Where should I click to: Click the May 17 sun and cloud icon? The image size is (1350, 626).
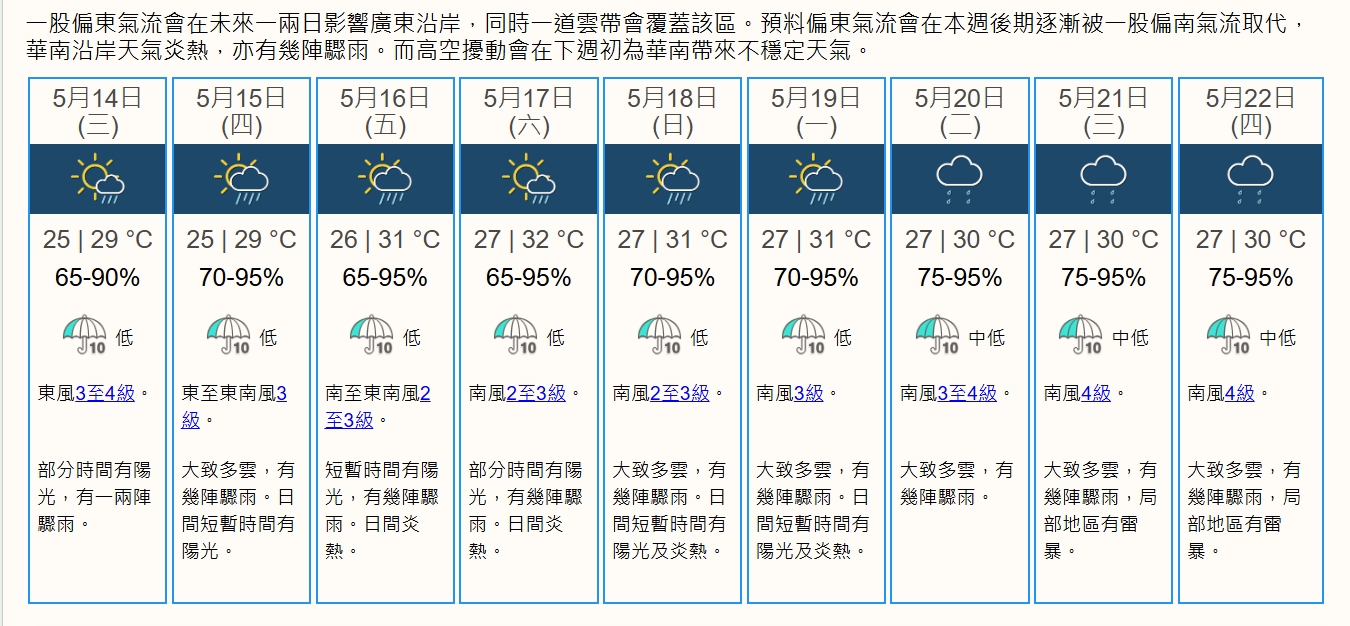(x=529, y=179)
